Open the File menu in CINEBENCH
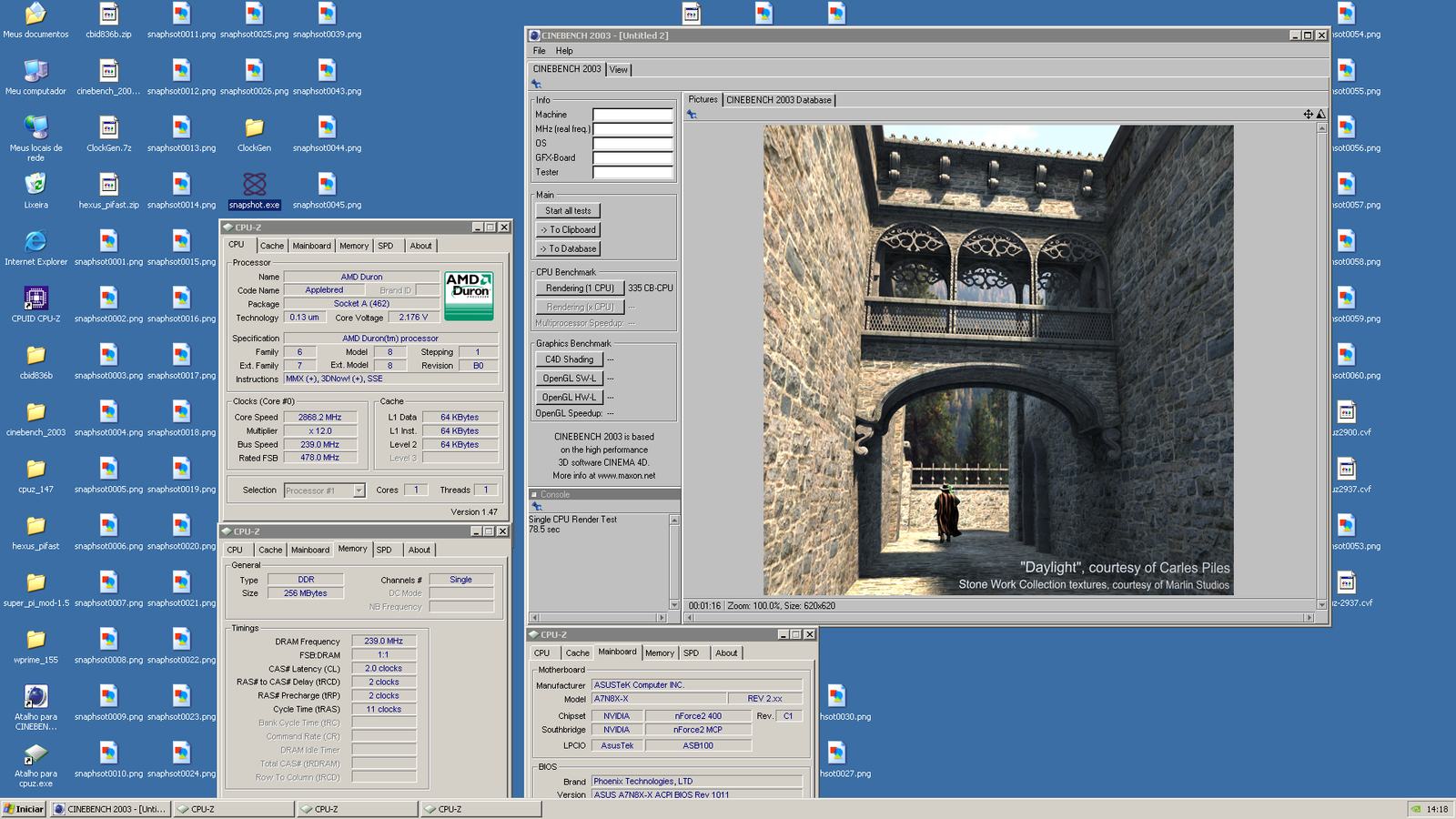Image resolution: width=1456 pixels, height=819 pixels. (x=540, y=51)
